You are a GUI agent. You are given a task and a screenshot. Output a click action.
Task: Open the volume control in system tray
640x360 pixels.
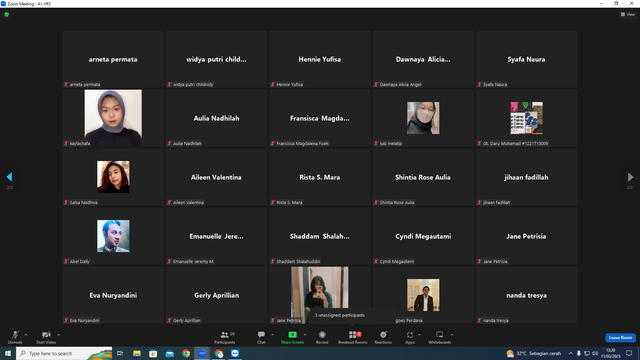tap(595, 353)
